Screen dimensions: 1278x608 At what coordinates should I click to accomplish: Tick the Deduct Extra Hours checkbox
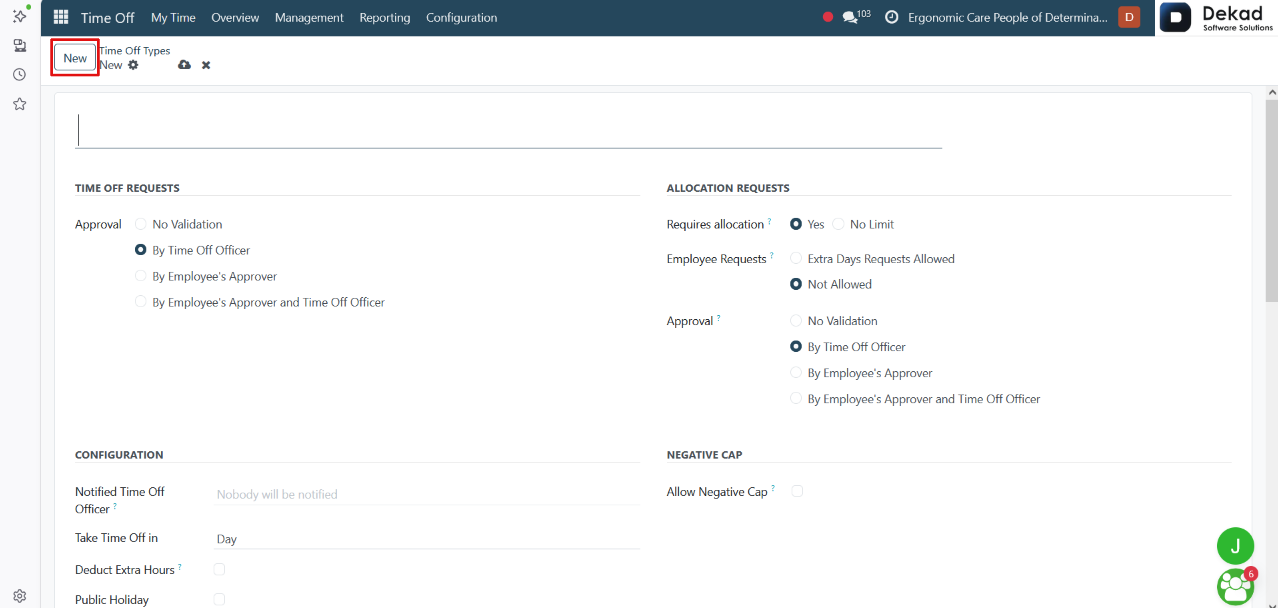coord(219,569)
